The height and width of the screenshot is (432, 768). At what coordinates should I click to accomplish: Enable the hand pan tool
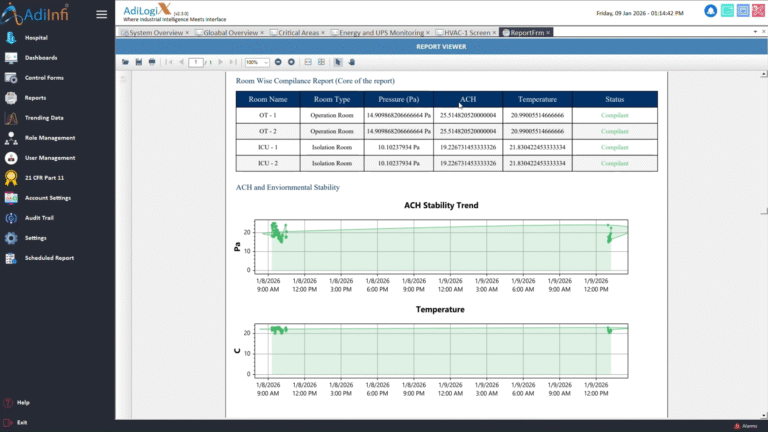(352, 62)
